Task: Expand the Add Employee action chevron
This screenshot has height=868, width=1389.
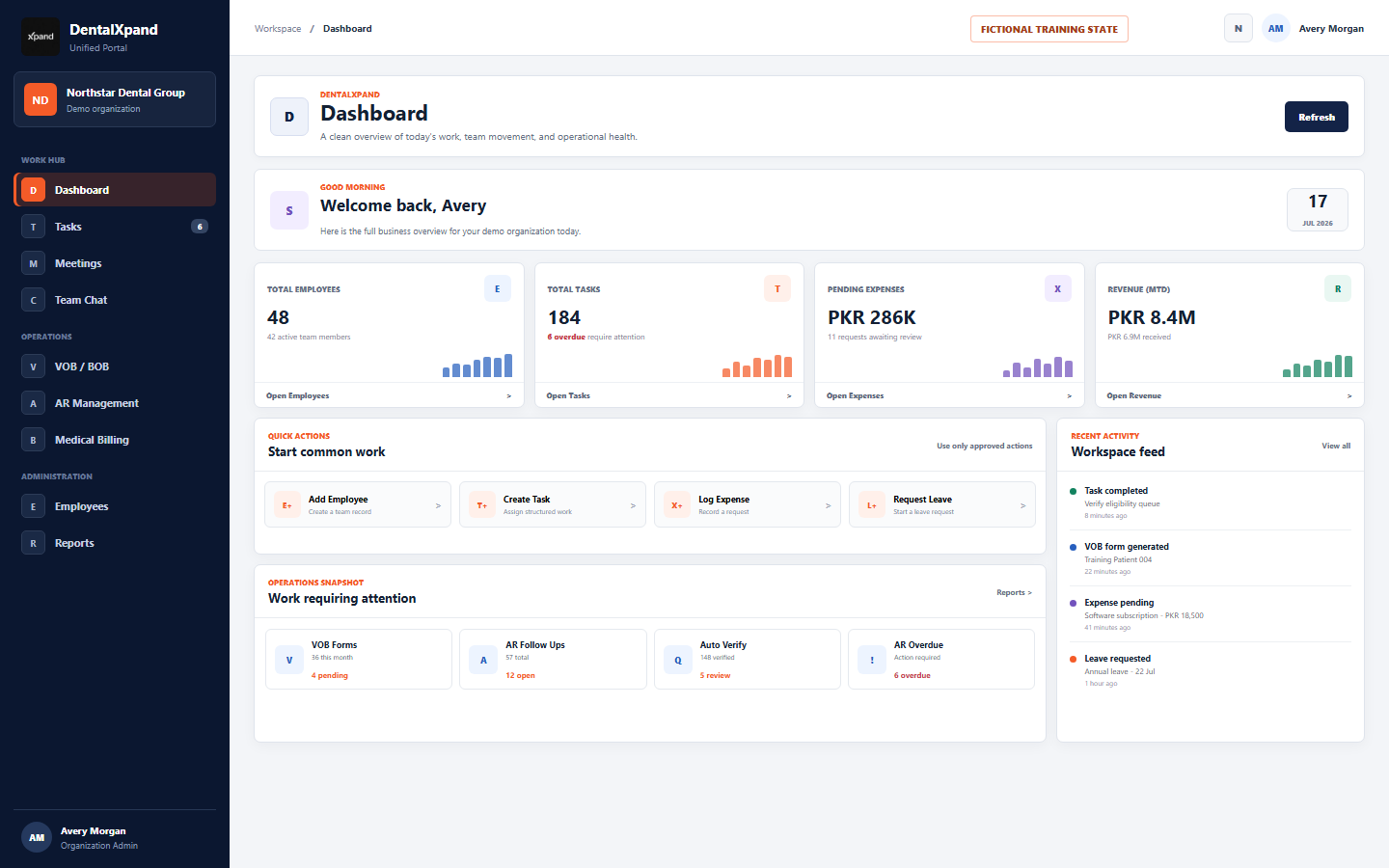Action: (438, 505)
